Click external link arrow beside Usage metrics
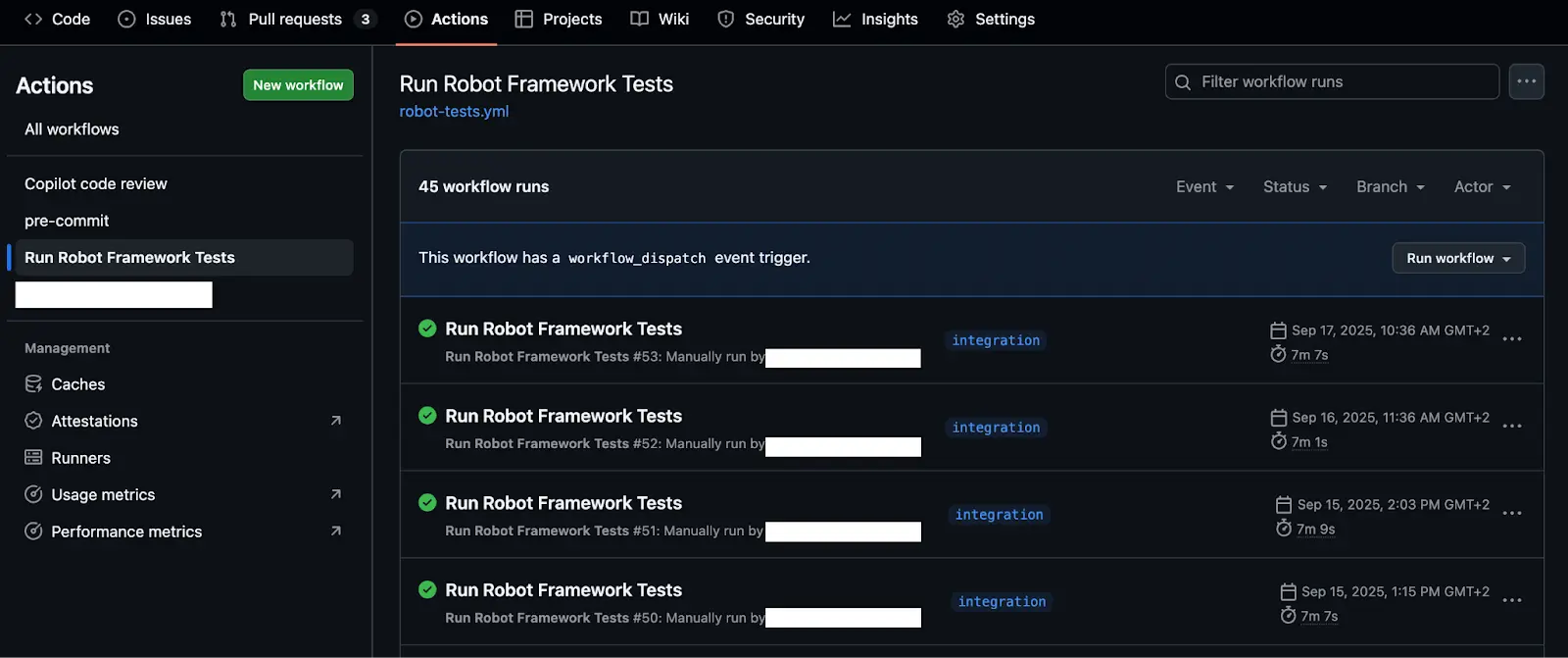1568x658 pixels. pos(336,494)
